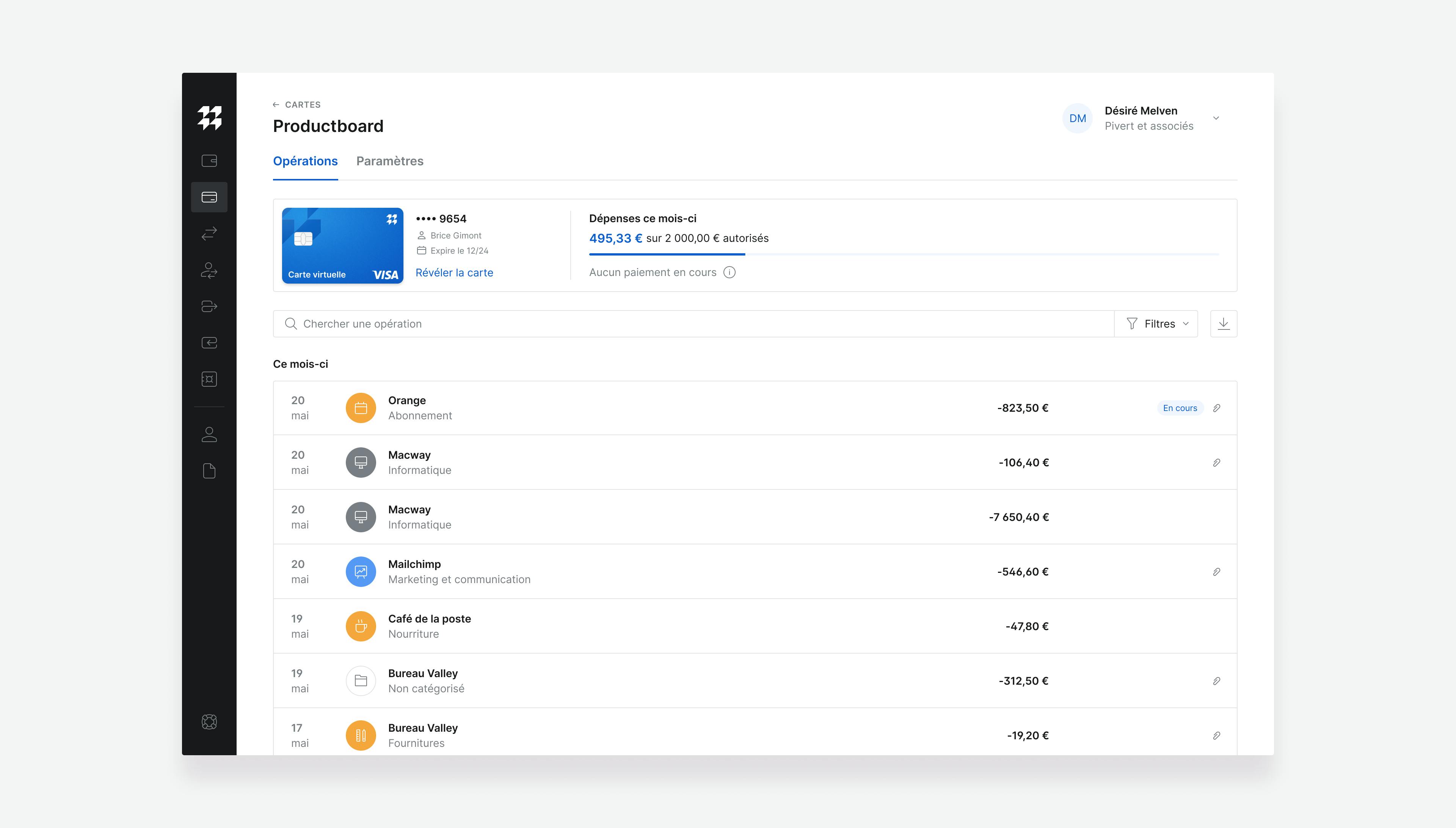This screenshot has height=828, width=1456.
Task: Click the Mailchimp marketing category icon
Action: click(361, 572)
